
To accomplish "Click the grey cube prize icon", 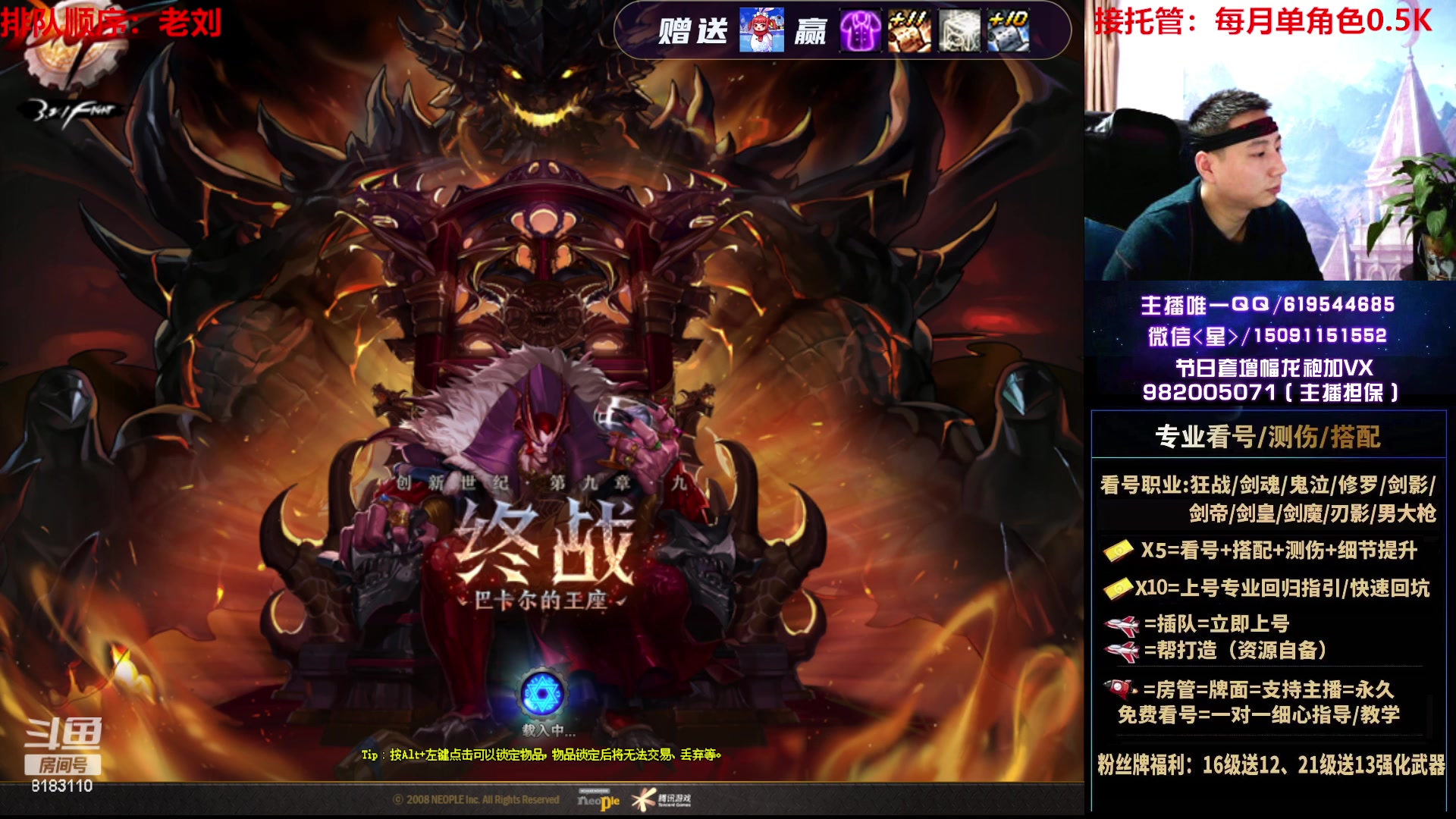I will coord(959,30).
